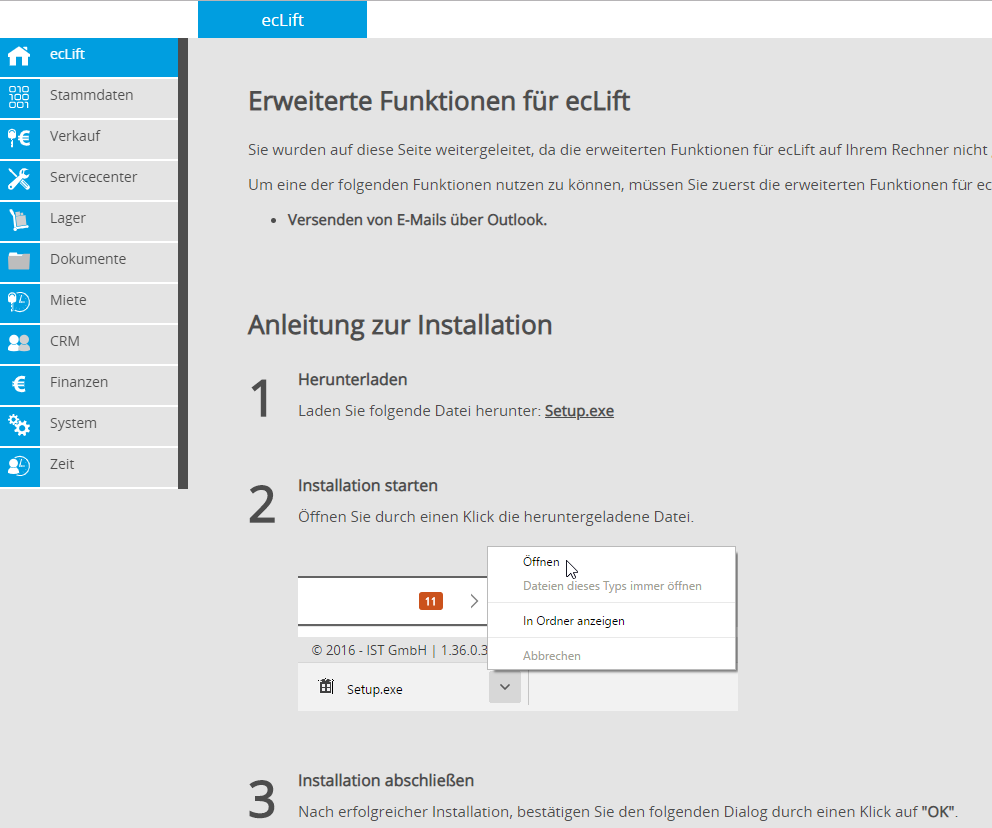
Task: Open the Dokumente folder icon
Action: point(19,261)
